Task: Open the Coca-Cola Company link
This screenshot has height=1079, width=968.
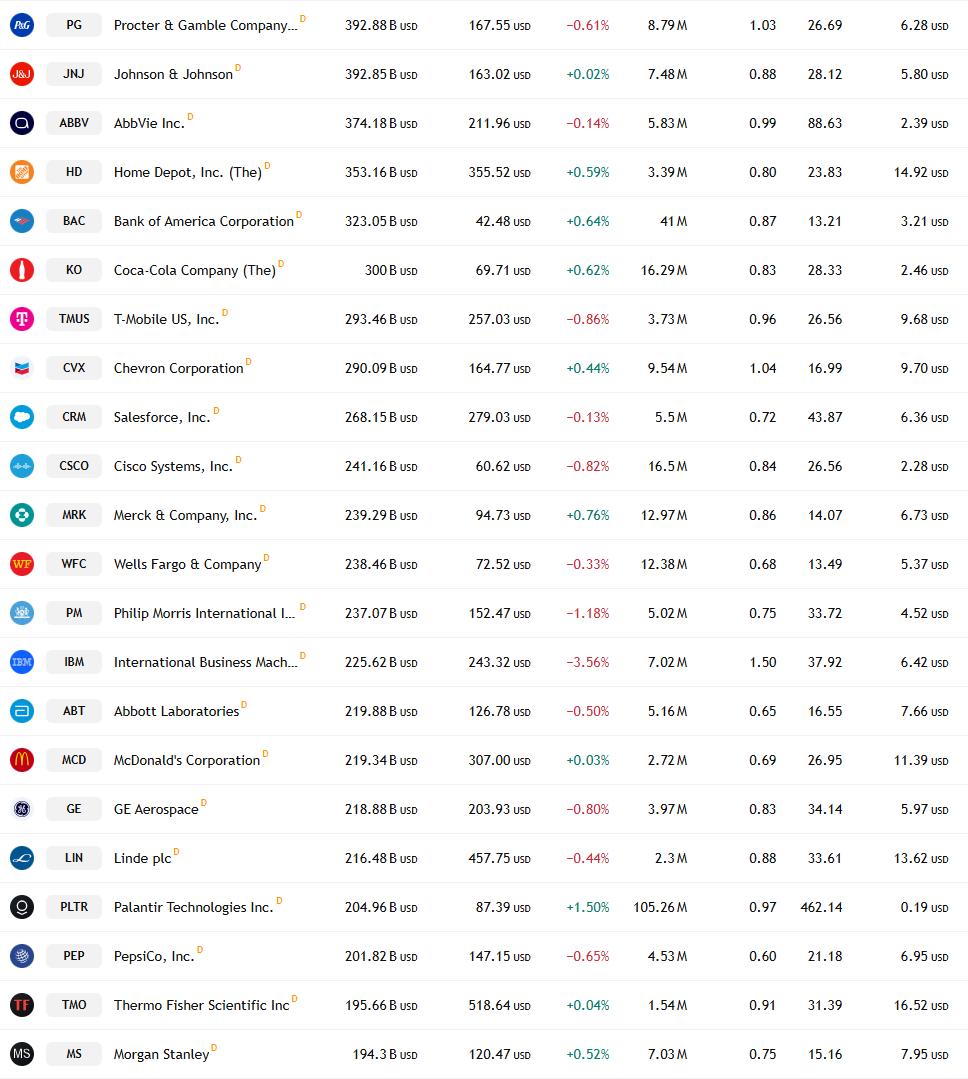Action: [195, 270]
